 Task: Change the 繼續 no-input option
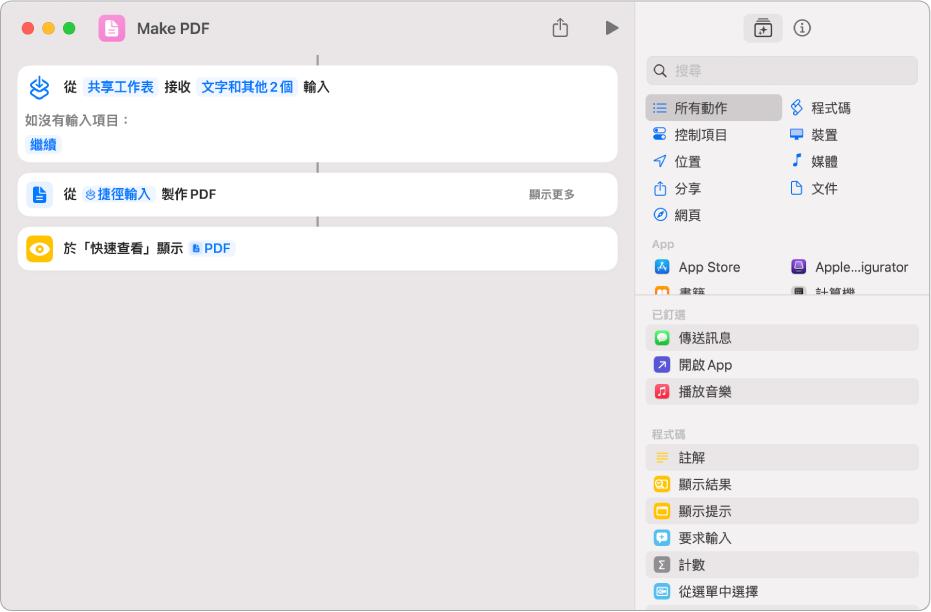pyautogui.click(x=43, y=144)
